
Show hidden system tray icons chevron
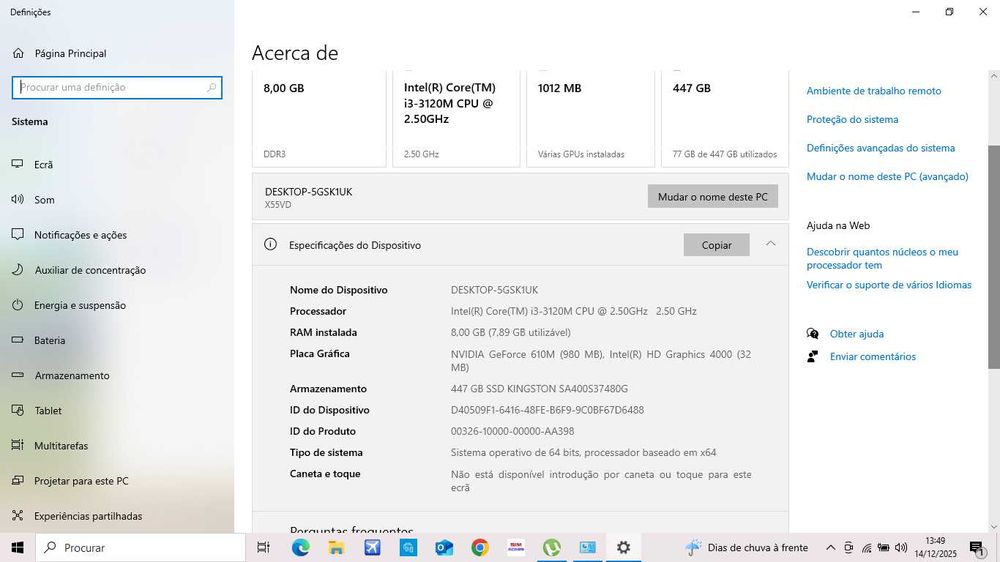pos(830,547)
